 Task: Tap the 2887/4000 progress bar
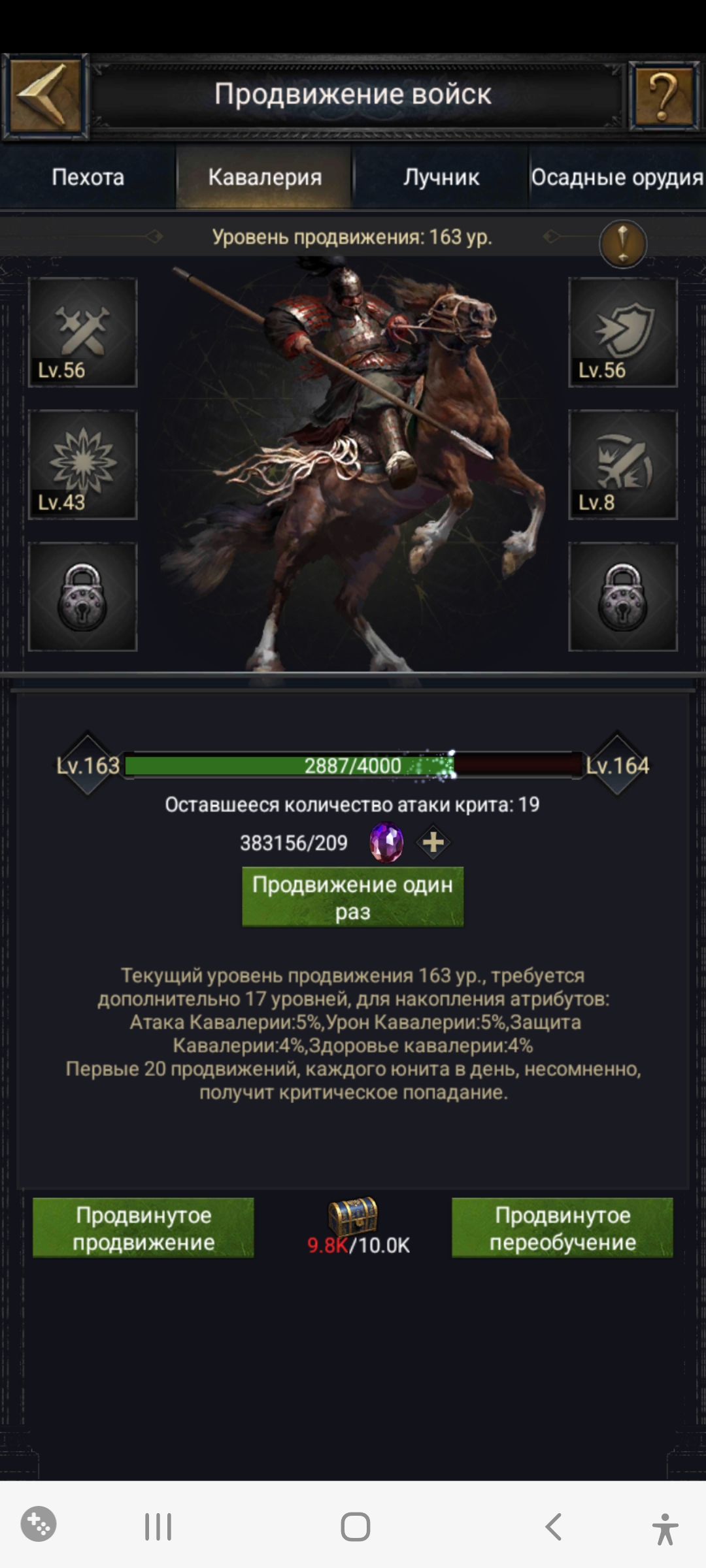(353, 765)
